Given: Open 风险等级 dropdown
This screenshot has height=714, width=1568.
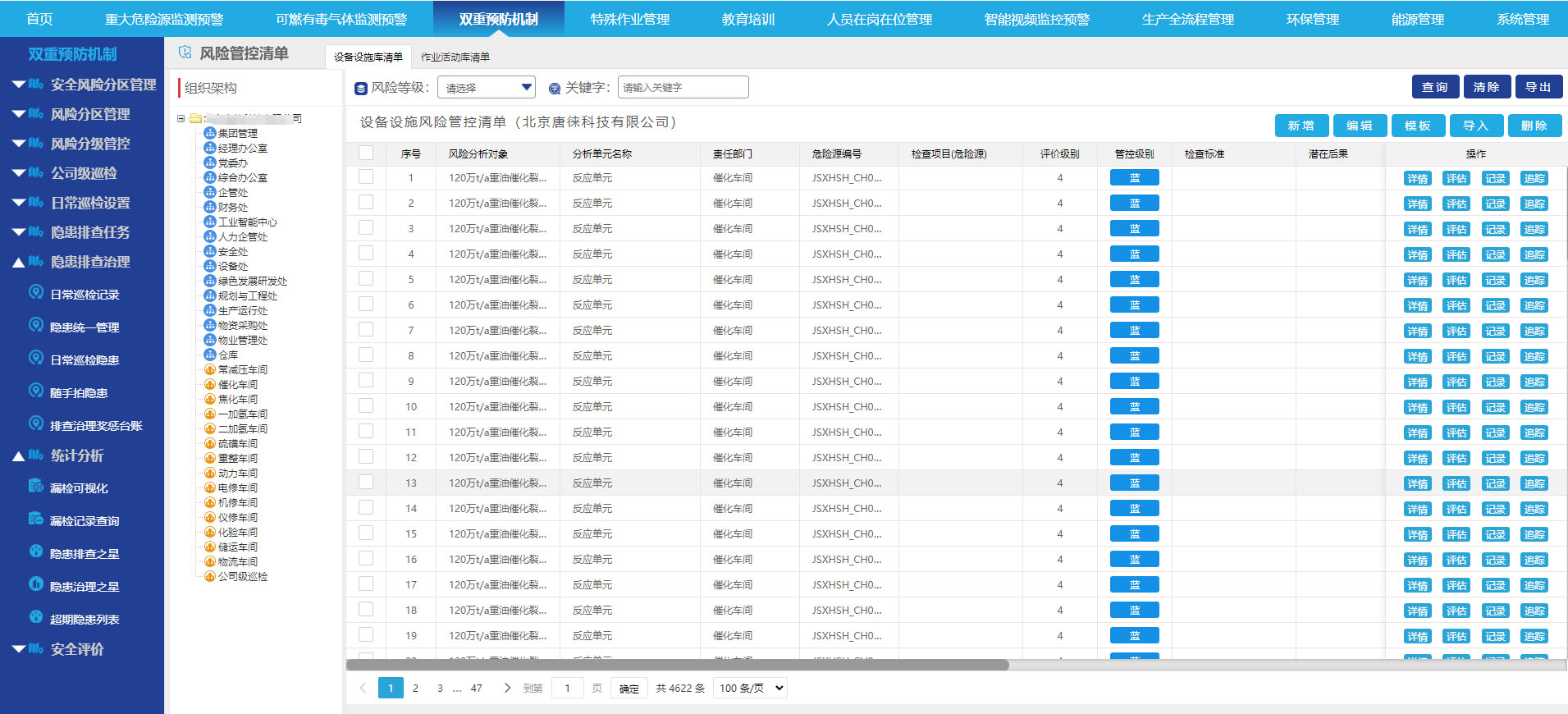Looking at the screenshot, I should point(487,87).
